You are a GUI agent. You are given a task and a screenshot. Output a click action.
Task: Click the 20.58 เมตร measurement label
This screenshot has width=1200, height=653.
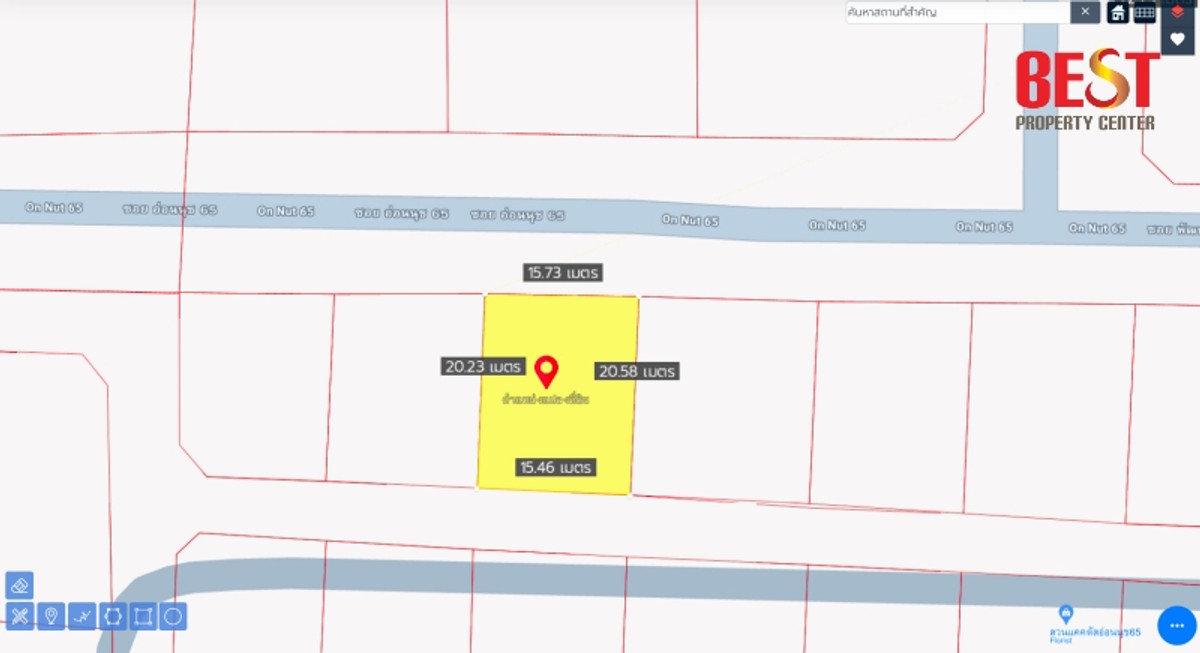(x=637, y=371)
